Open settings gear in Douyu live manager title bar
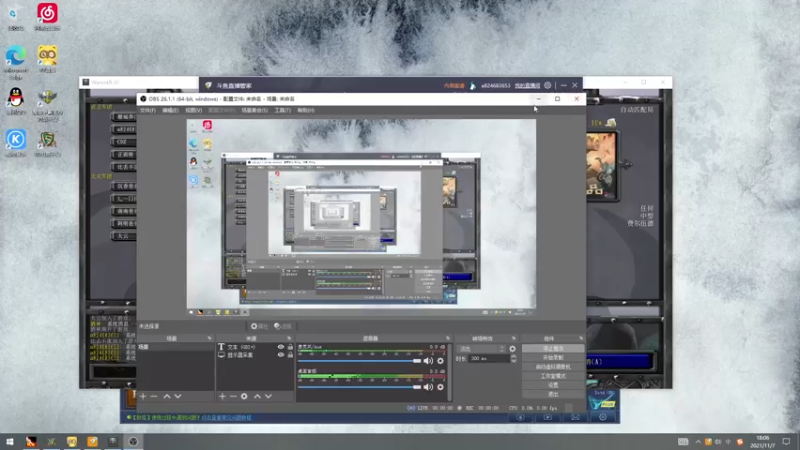Viewport: 800px width, 450px height. point(547,86)
